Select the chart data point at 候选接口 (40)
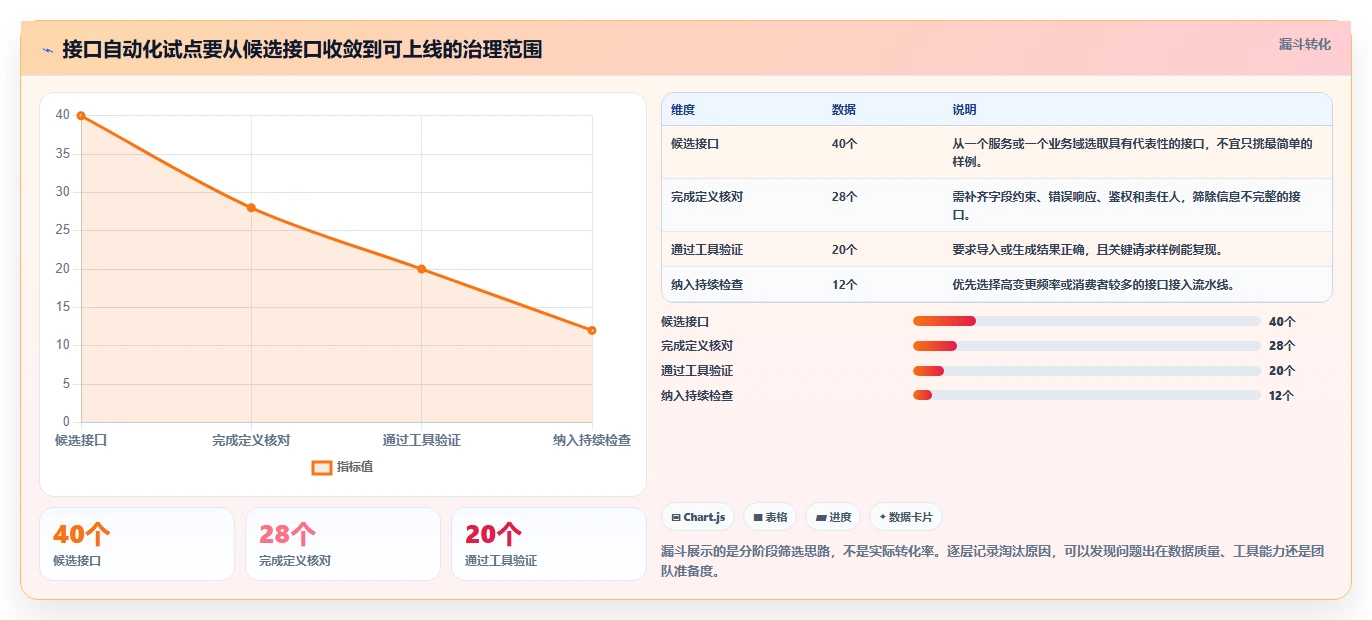Screen dimensions: 1372x620 pos(81,116)
